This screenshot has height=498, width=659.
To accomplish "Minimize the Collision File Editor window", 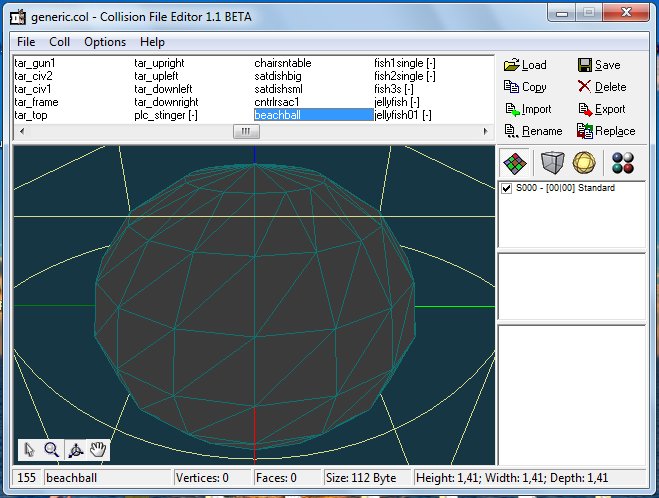I will click(562, 13).
